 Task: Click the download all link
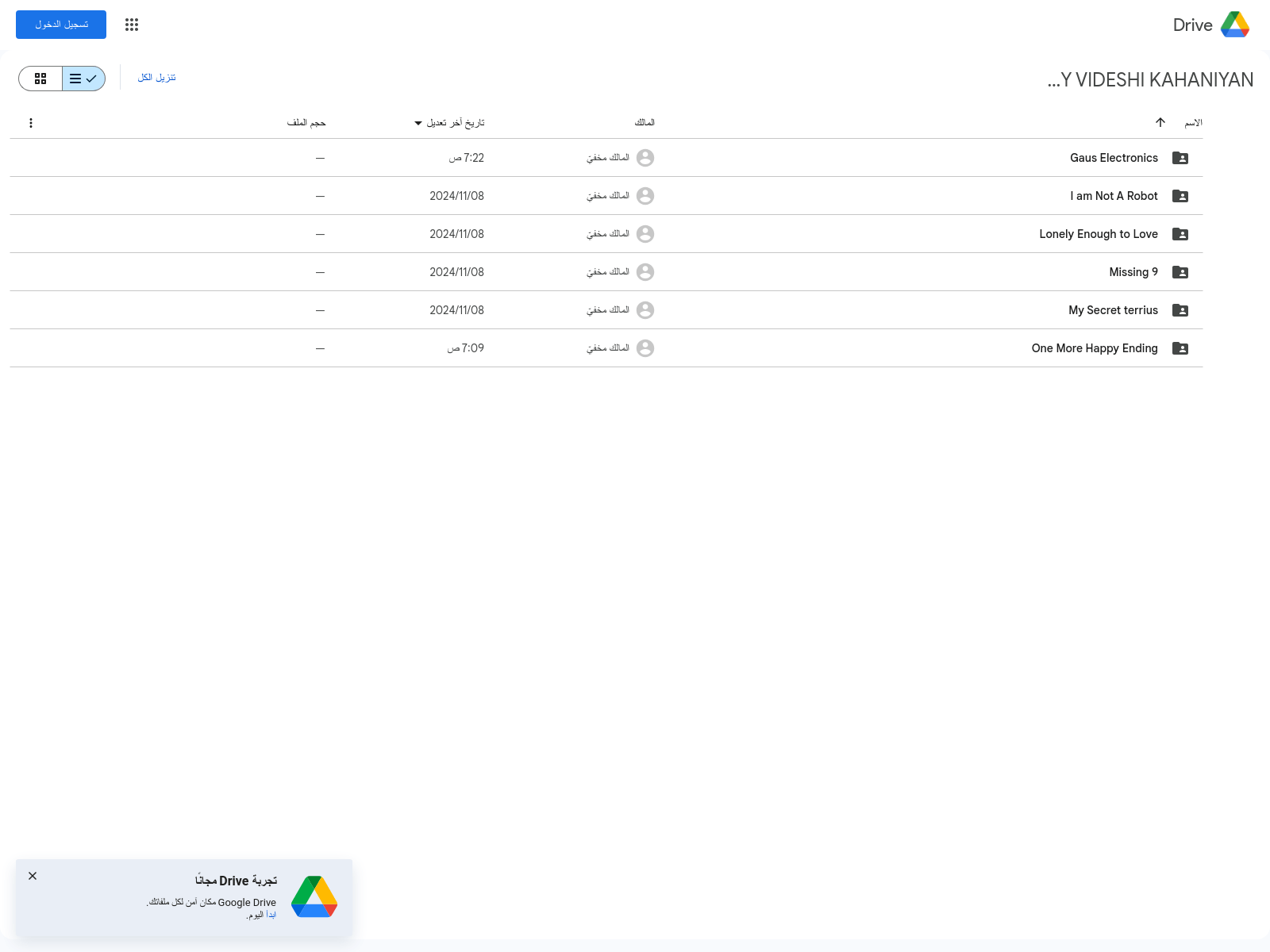(x=156, y=77)
